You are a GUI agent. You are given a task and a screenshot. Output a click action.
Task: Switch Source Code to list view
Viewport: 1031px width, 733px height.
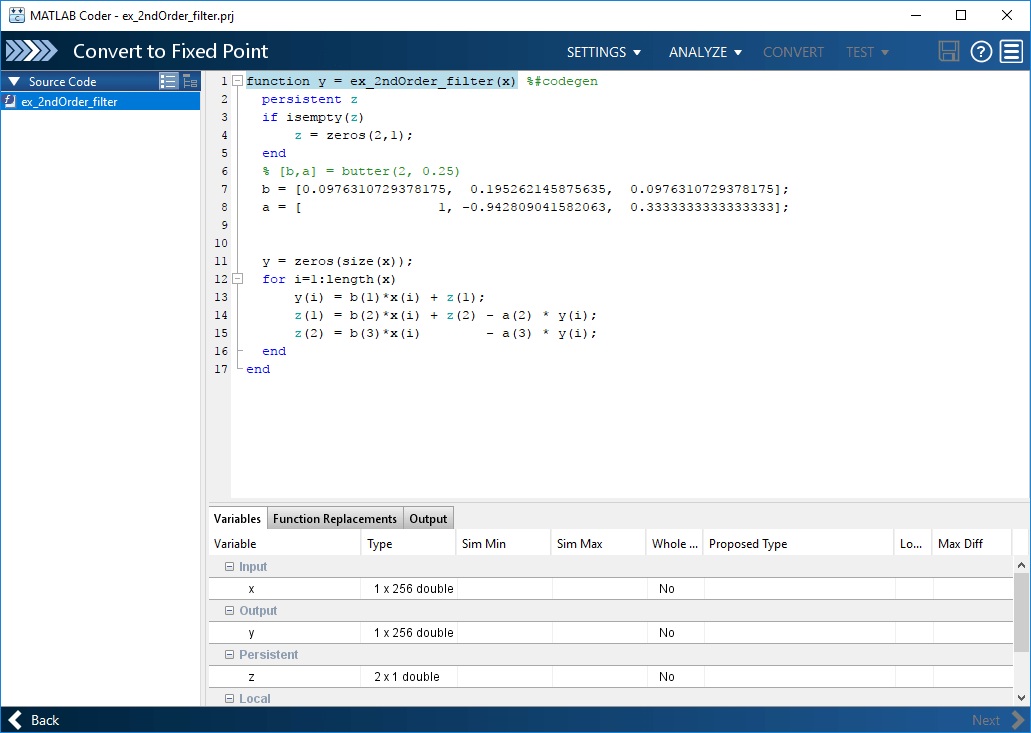pyautogui.click(x=168, y=82)
